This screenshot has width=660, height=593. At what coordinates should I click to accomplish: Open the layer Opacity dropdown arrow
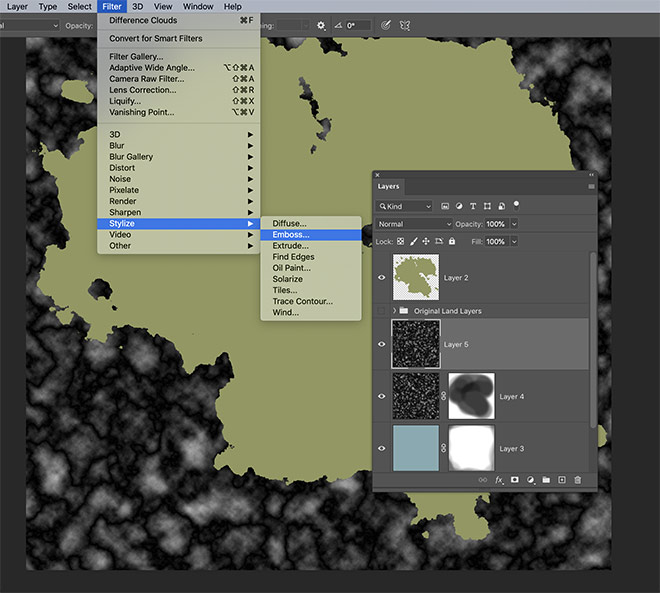pos(514,224)
